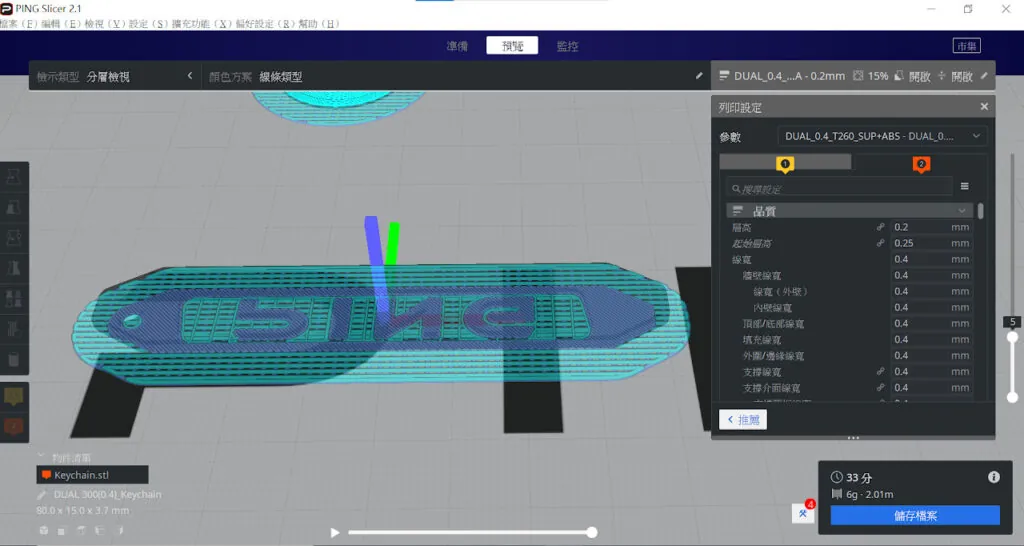
Task: Switch to left view camera icon
Action: click(101, 530)
